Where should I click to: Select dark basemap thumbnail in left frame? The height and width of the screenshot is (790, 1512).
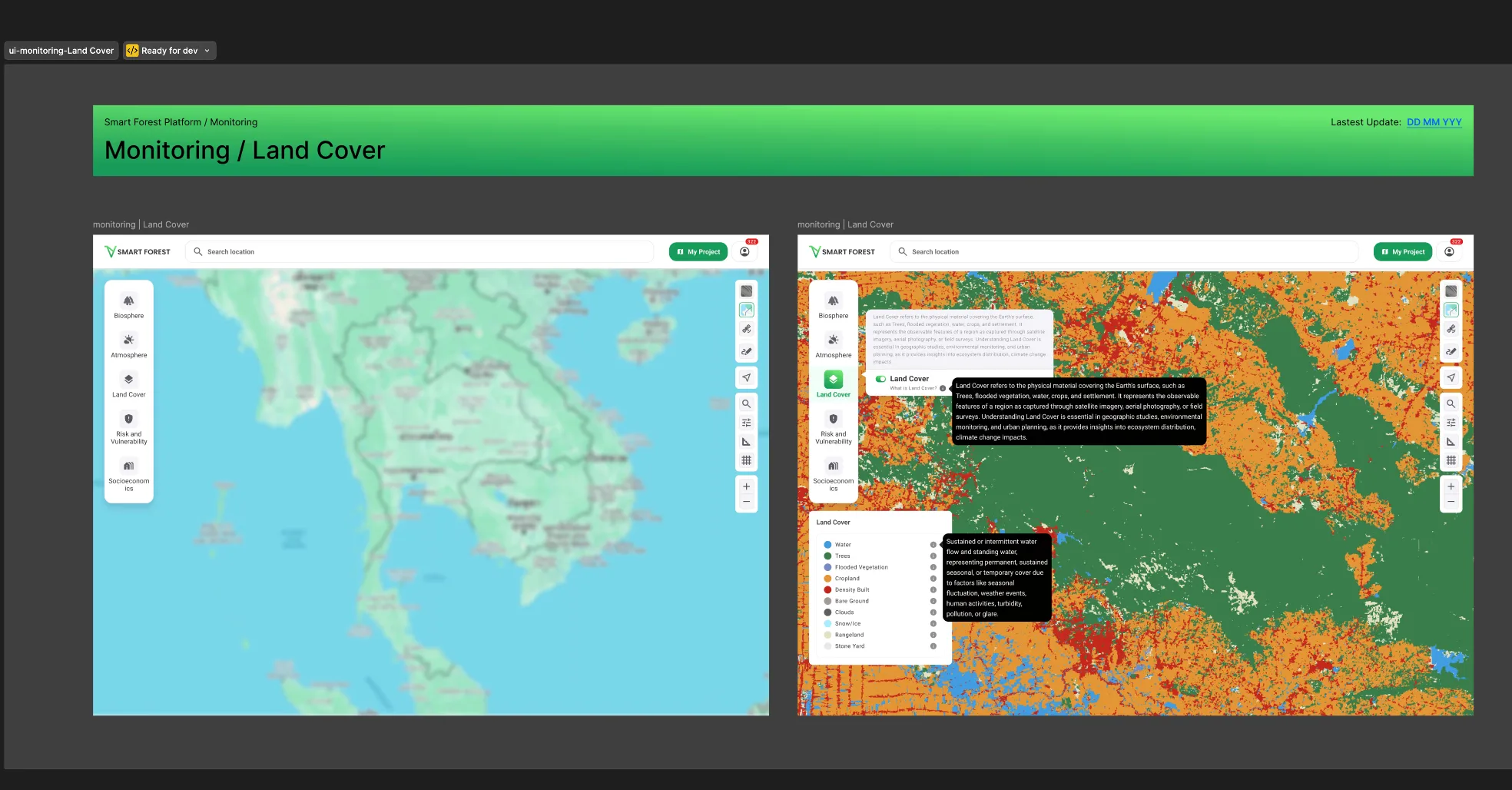point(746,291)
